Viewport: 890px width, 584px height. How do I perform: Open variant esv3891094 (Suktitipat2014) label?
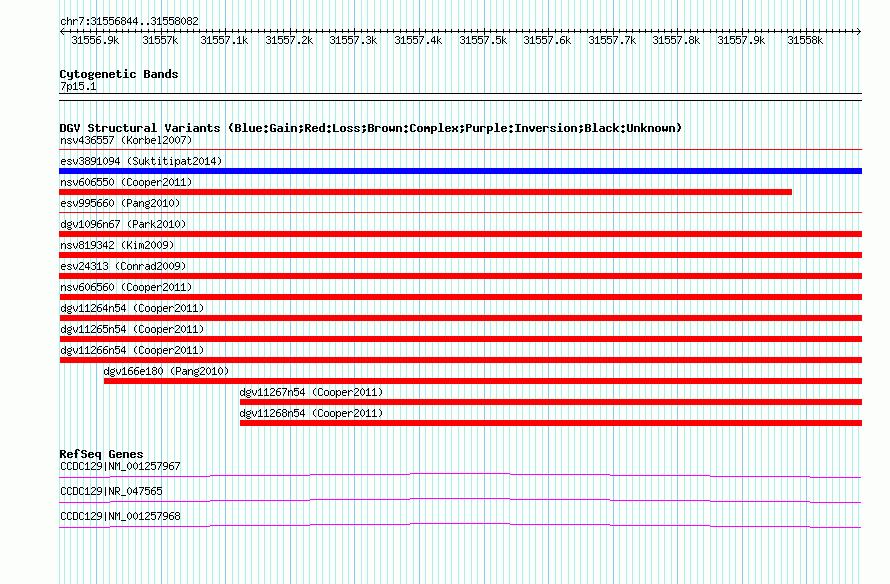[x=141, y=161]
